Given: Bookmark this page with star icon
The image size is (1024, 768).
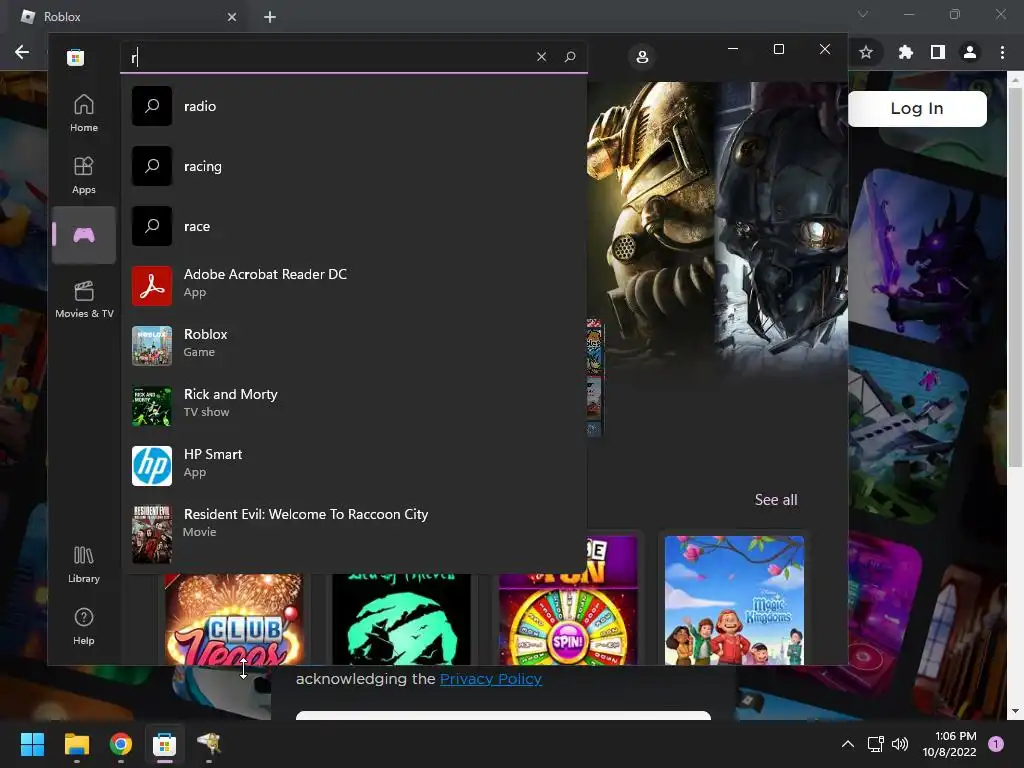Looking at the screenshot, I should 866,52.
